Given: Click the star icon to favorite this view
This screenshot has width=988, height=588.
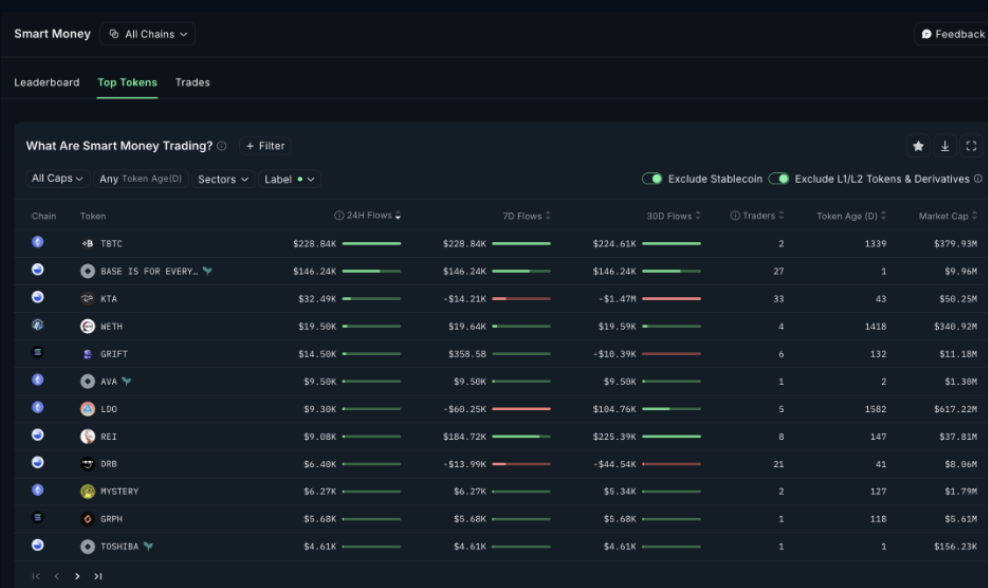Looking at the screenshot, I should pyautogui.click(x=918, y=146).
